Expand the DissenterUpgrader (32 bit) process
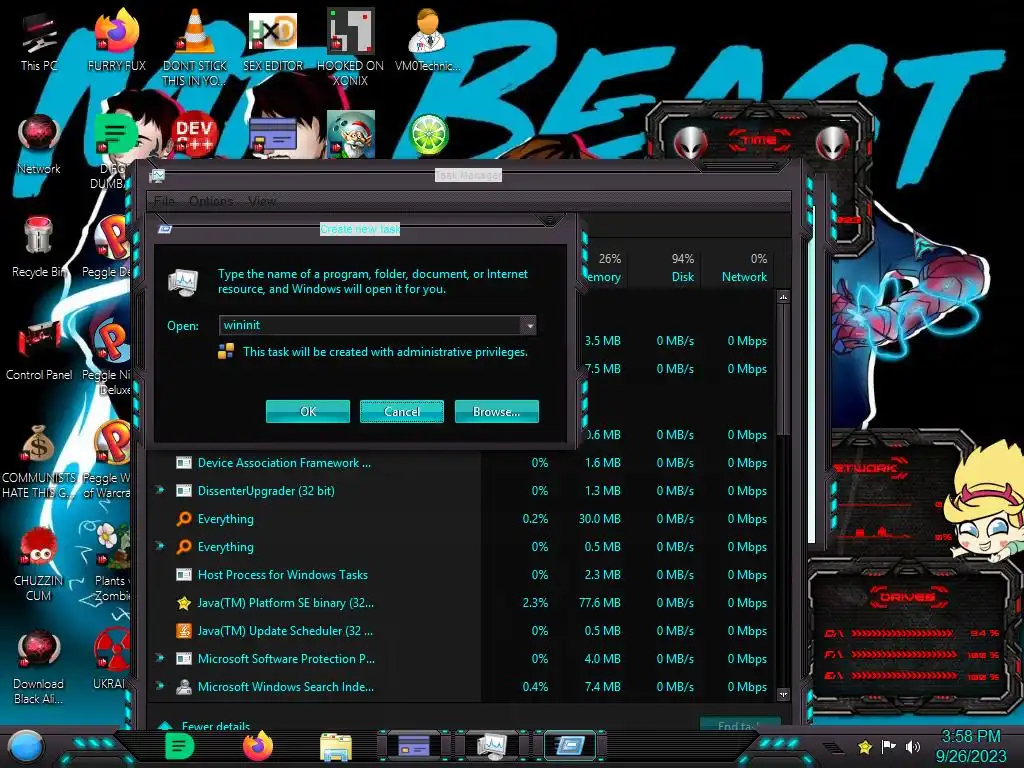 pyautogui.click(x=160, y=490)
